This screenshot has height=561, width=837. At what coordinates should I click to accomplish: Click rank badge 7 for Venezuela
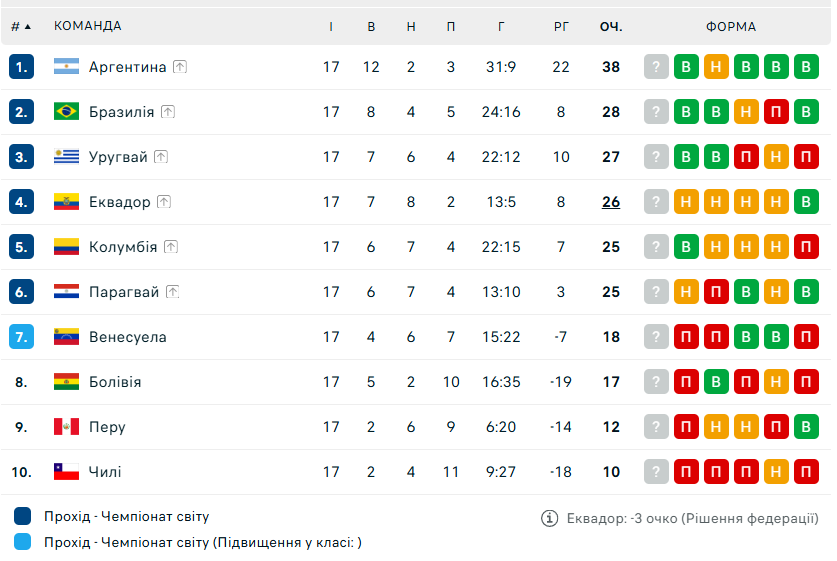point(22,337)
